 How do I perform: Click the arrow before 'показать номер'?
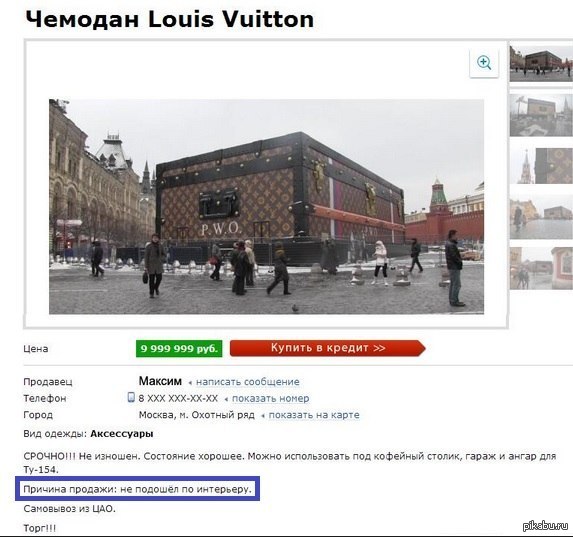226,399
